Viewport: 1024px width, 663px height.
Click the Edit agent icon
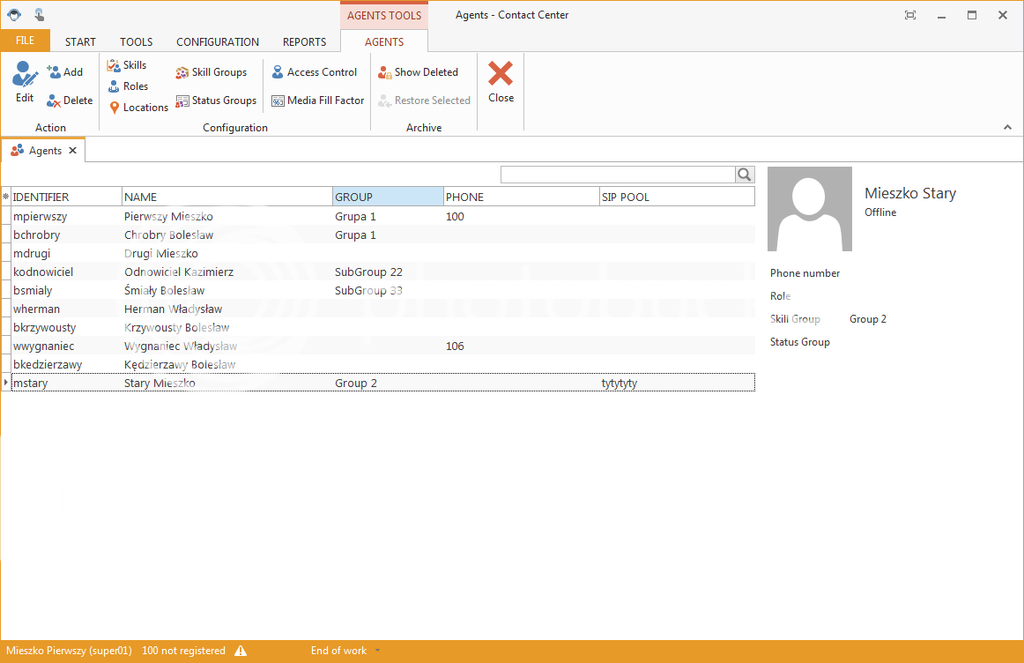[24, 76]
